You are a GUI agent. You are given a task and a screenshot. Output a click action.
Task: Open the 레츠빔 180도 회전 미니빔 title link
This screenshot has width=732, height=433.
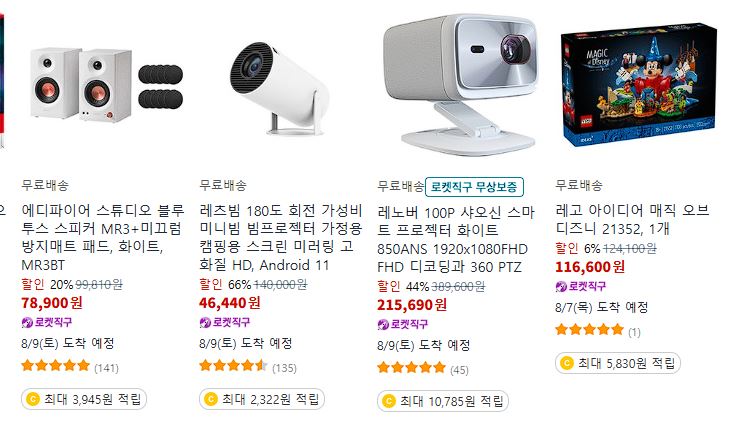(280, 237)
